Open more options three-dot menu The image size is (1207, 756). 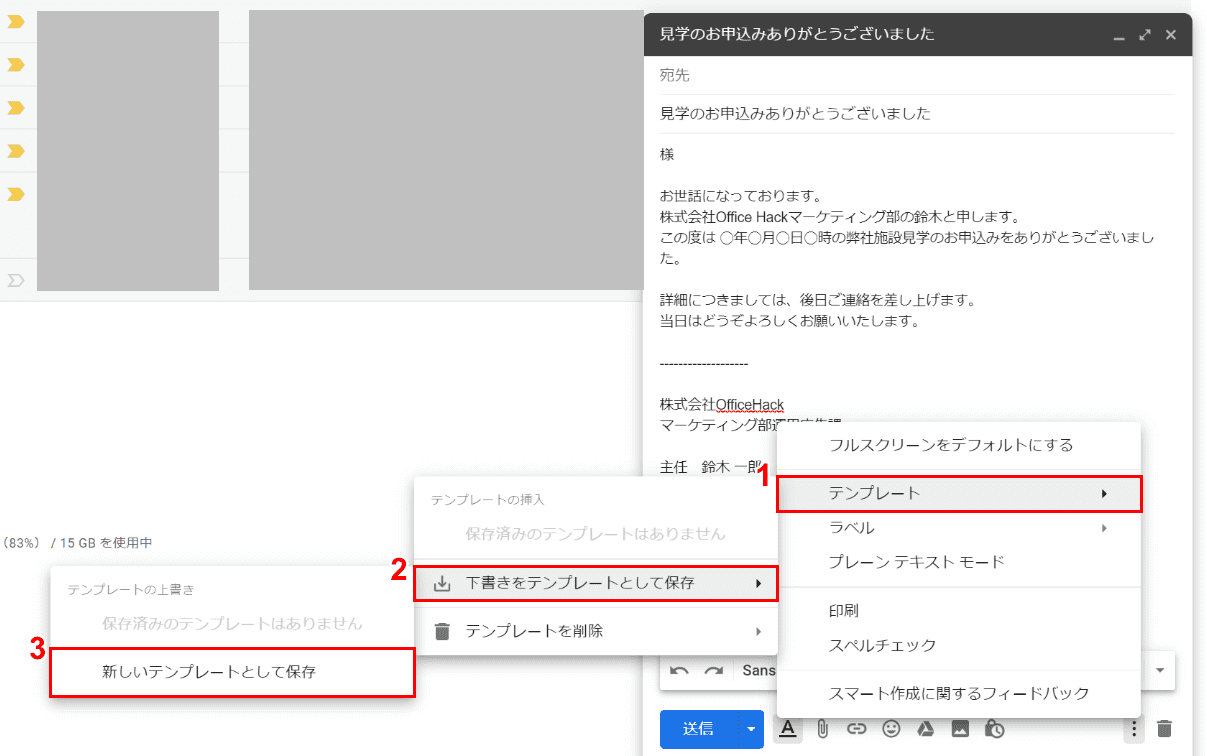click(1134, 729)
